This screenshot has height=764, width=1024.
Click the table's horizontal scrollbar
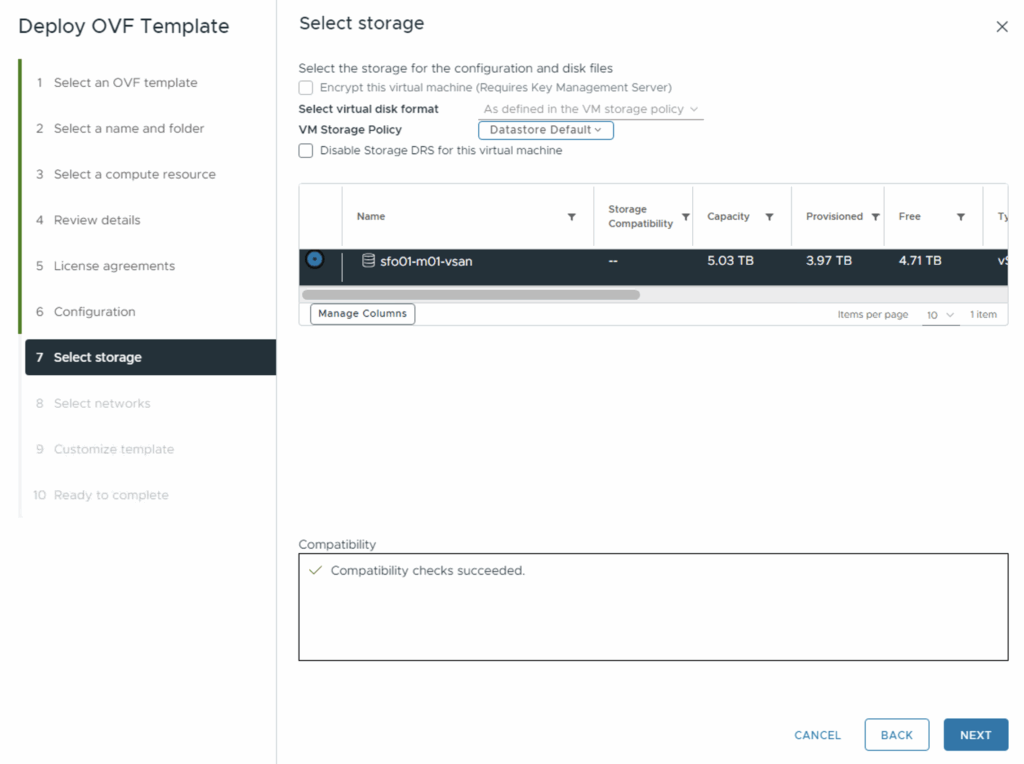[470, 295]
